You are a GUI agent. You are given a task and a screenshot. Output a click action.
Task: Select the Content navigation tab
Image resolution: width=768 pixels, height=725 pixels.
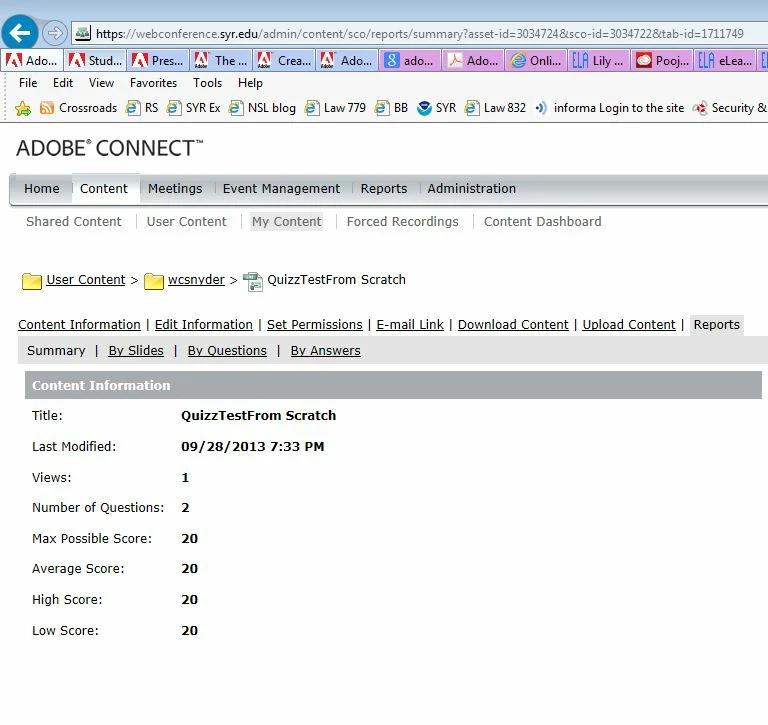coord(104,189)
